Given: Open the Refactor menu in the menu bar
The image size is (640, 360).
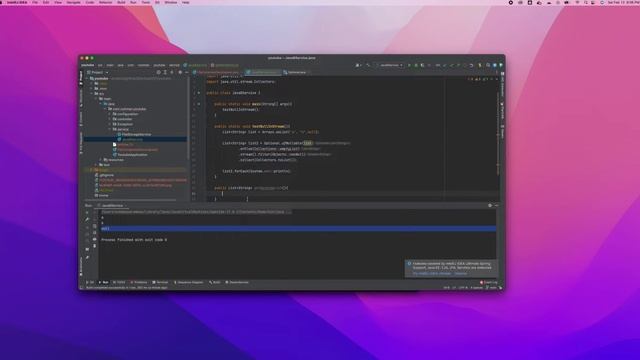Looking at the screenshot, I should click(x=105, y=2).
